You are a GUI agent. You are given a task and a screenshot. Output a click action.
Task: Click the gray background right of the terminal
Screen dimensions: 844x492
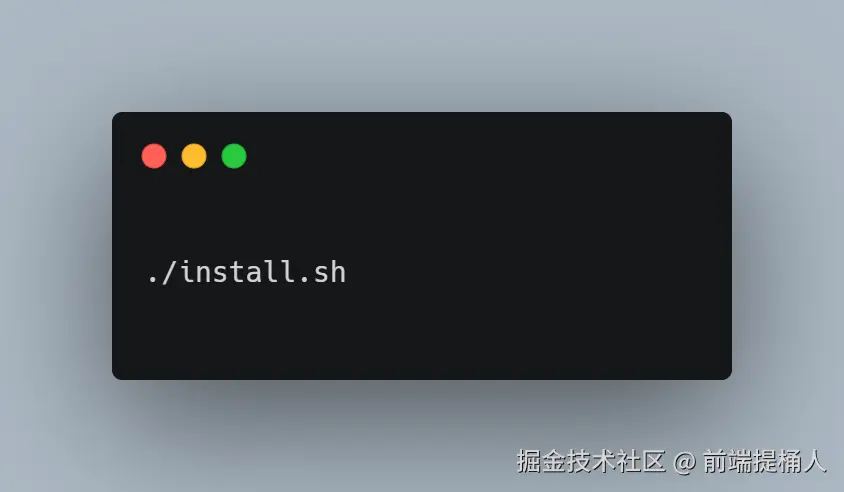coord(789,246)
